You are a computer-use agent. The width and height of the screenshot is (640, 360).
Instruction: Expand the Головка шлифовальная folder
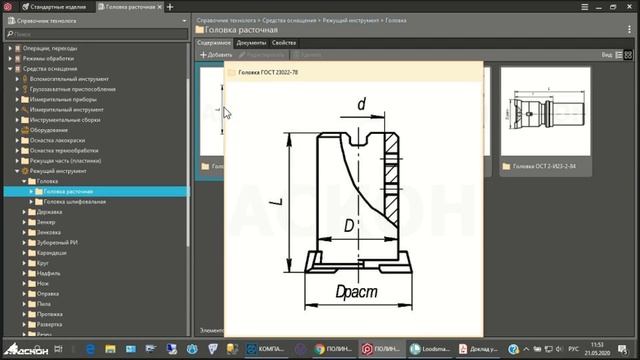[x=31, y=202]
